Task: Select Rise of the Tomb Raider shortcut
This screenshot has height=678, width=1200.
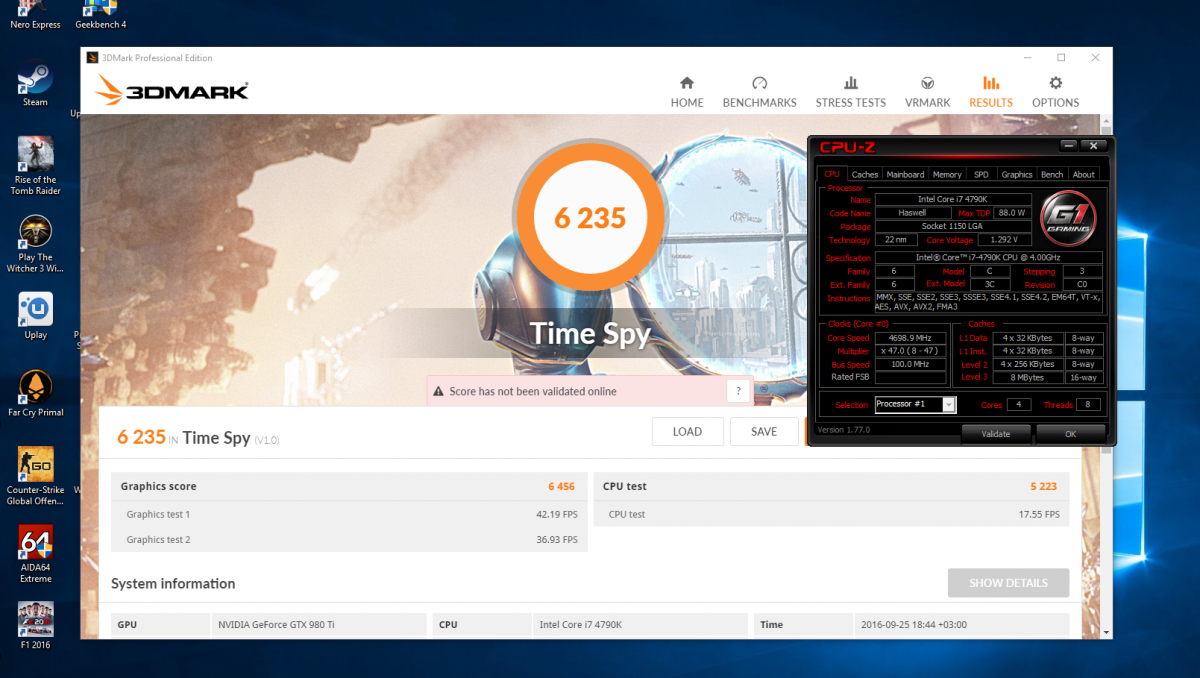Action: tap(36, 166)
